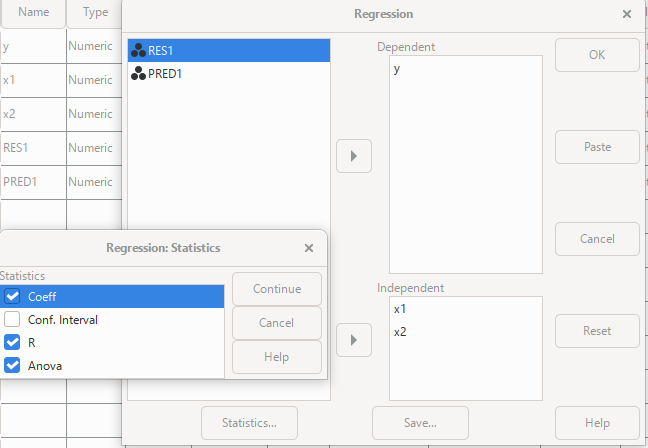Open the Statistics... options
Screen dimensions: 648x448
coord(249,423)
